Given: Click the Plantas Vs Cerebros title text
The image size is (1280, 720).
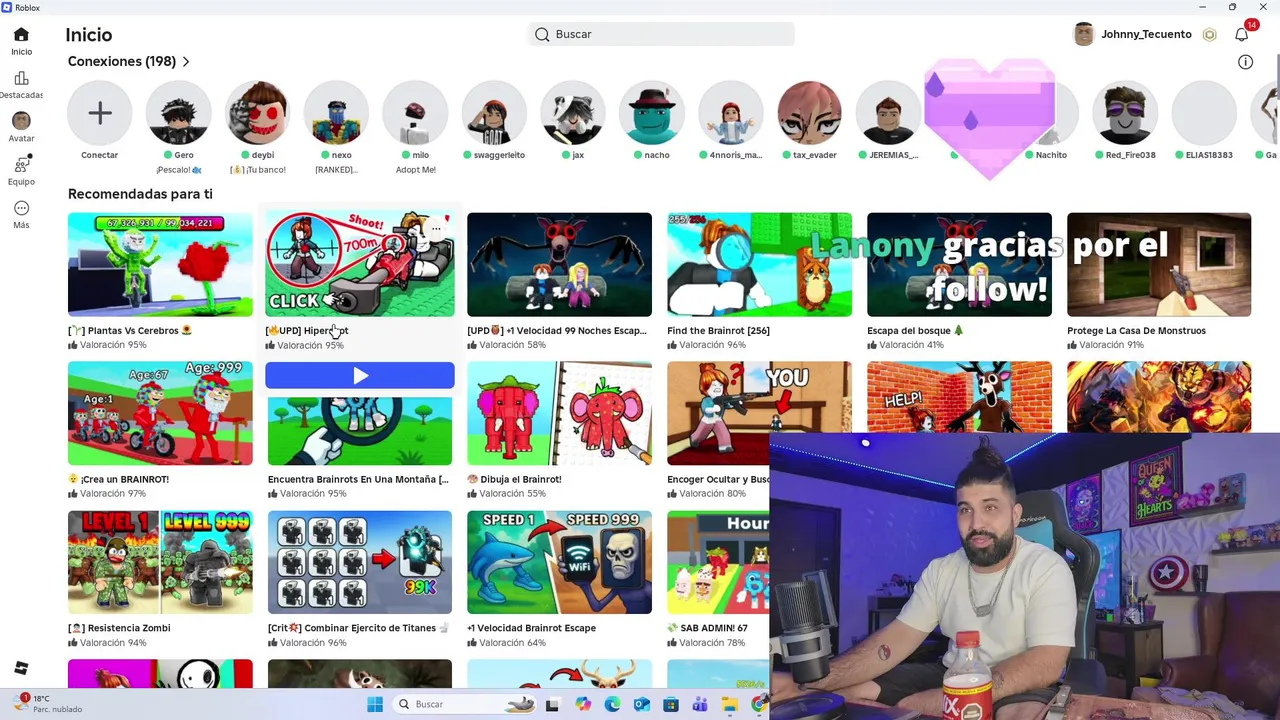Looking at the screenshot, I should click(x=130, y=331).
